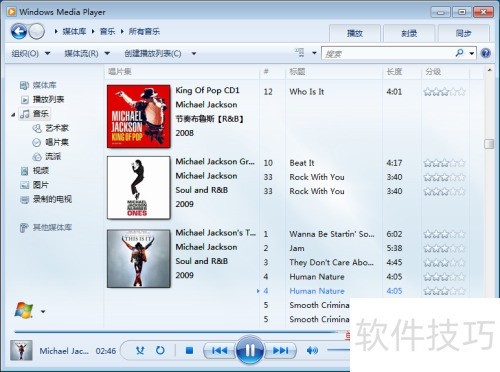Pause the playing song
Screen dimensions: 500x372
point(250,350)
